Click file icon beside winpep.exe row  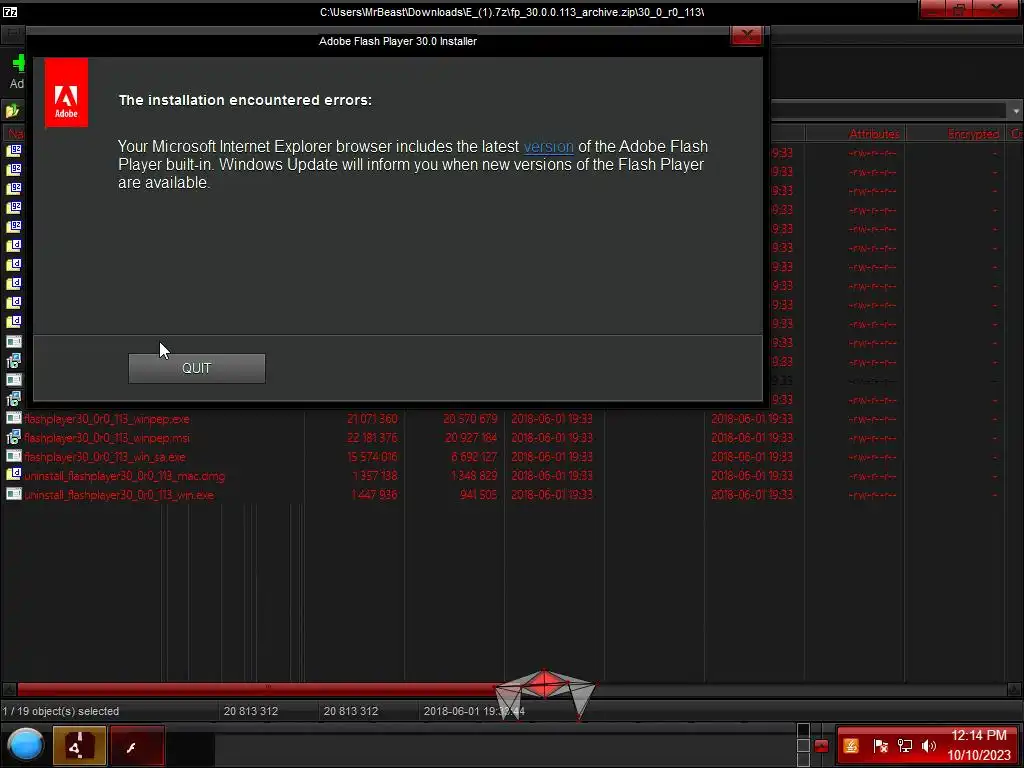14,418
